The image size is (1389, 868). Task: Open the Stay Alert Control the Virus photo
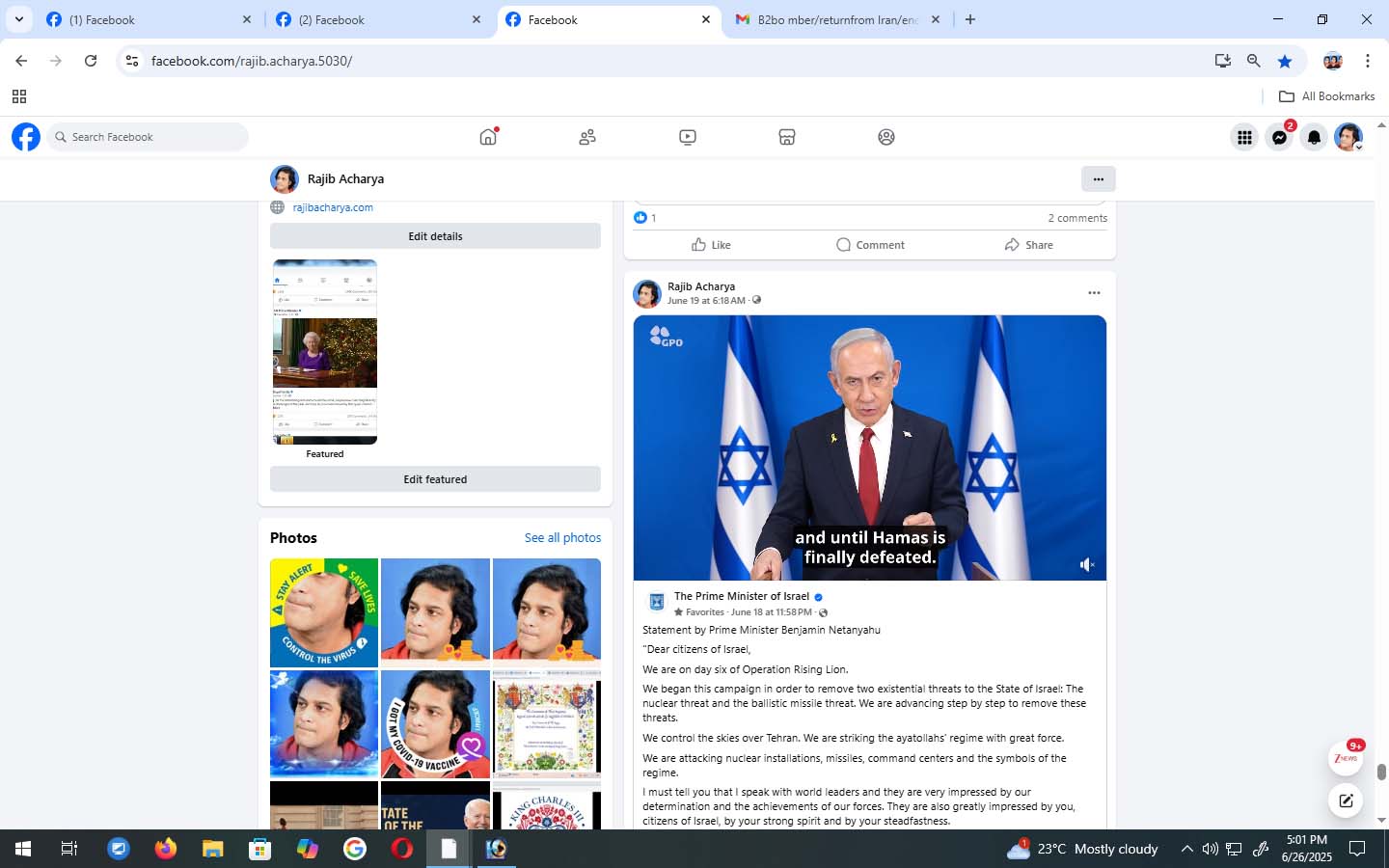pos(324,613)
